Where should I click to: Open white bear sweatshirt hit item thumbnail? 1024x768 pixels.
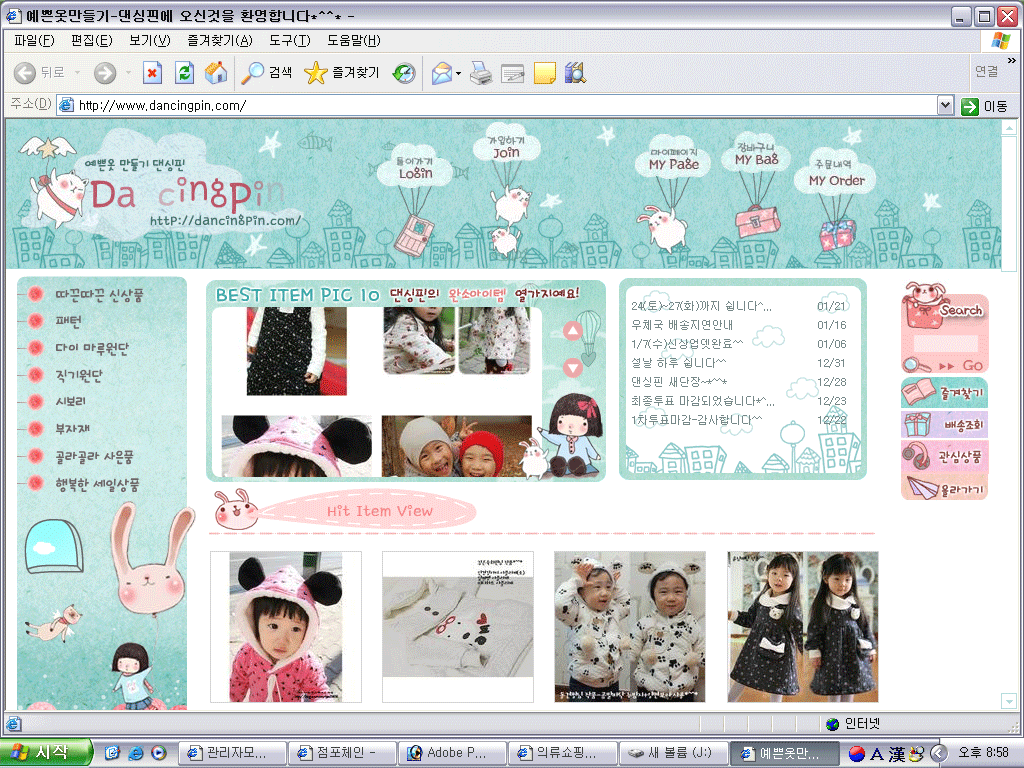tap(458, 627)
